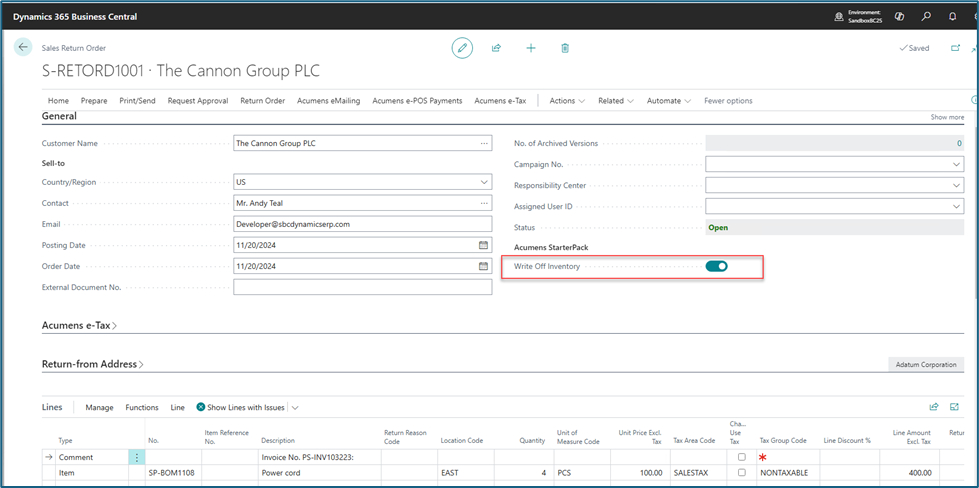
Task: Click the Saved status indicator
Action: click(914, 48)
